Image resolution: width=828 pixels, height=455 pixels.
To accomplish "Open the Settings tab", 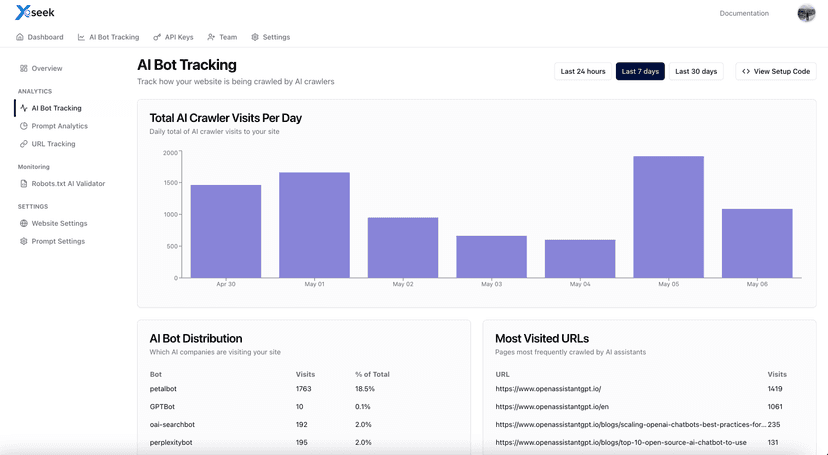I will (x=271, y=37).
